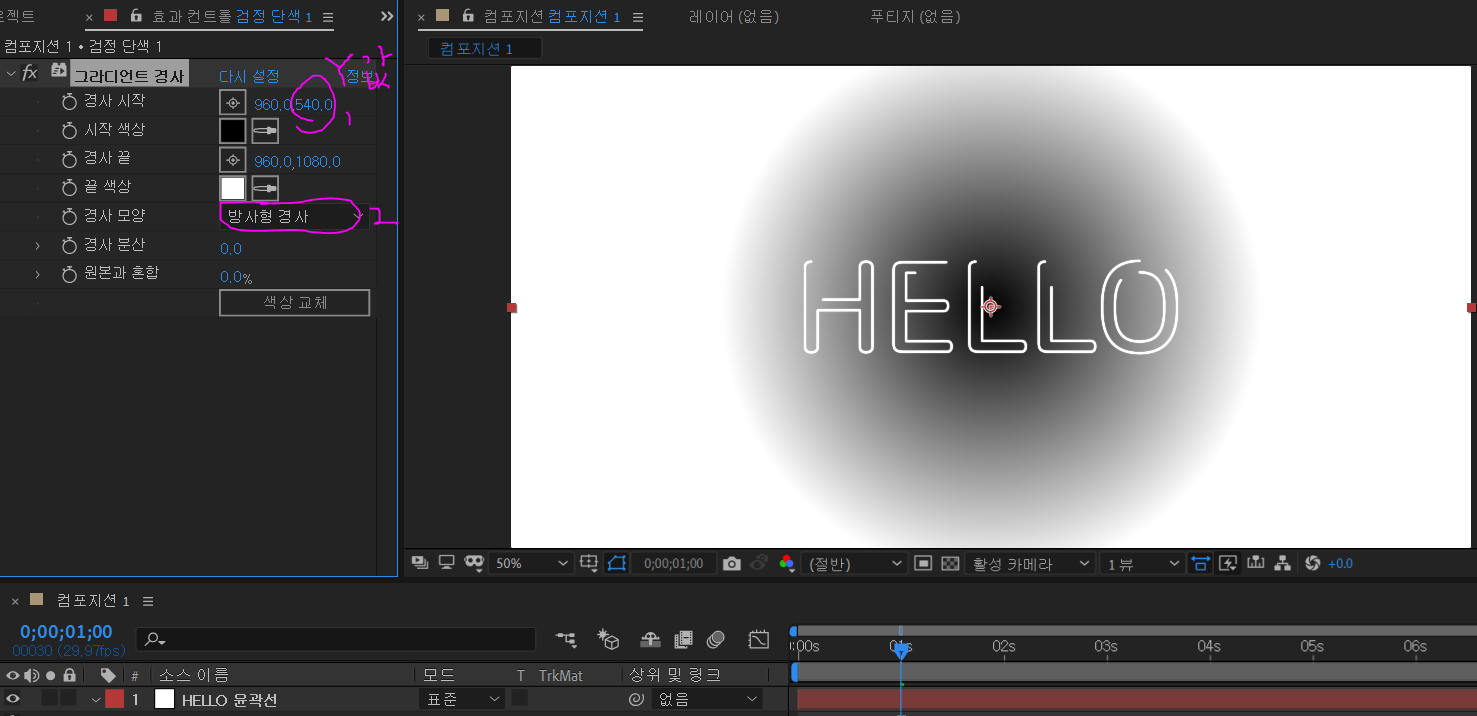
Task: Click the always preview this view icon
Action: point(420,563)
